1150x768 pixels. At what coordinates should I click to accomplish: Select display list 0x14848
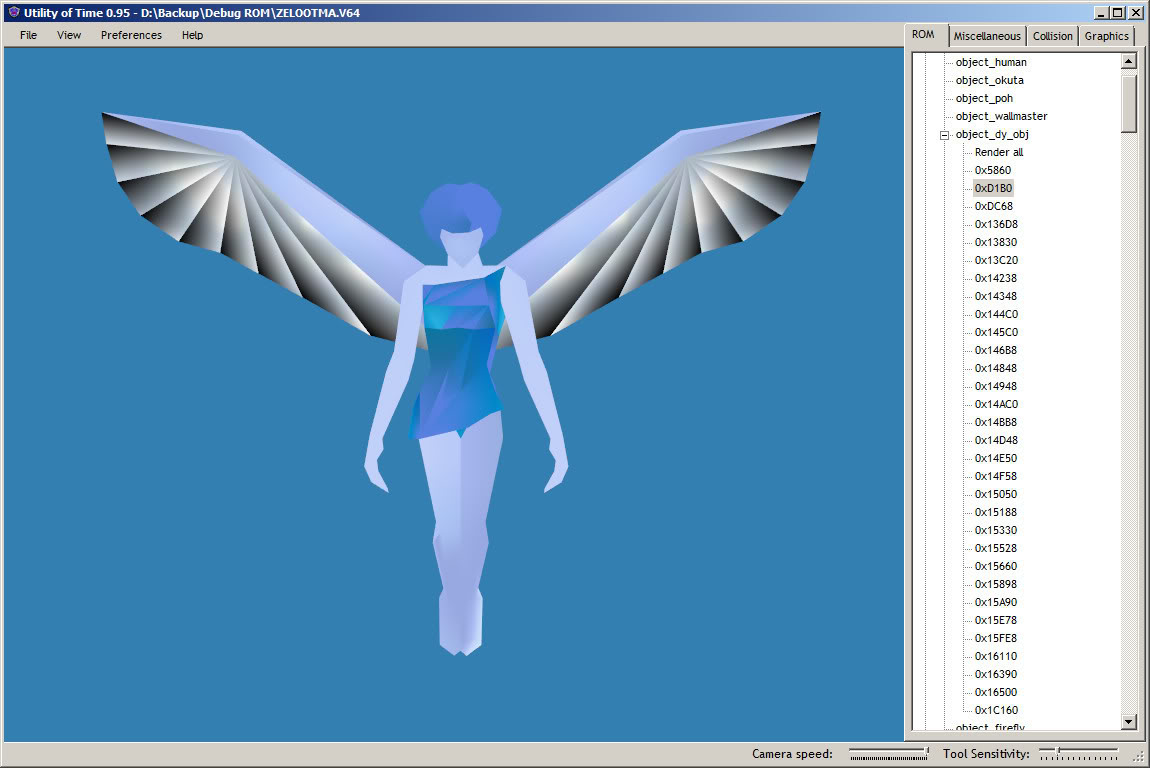[996, 368]
